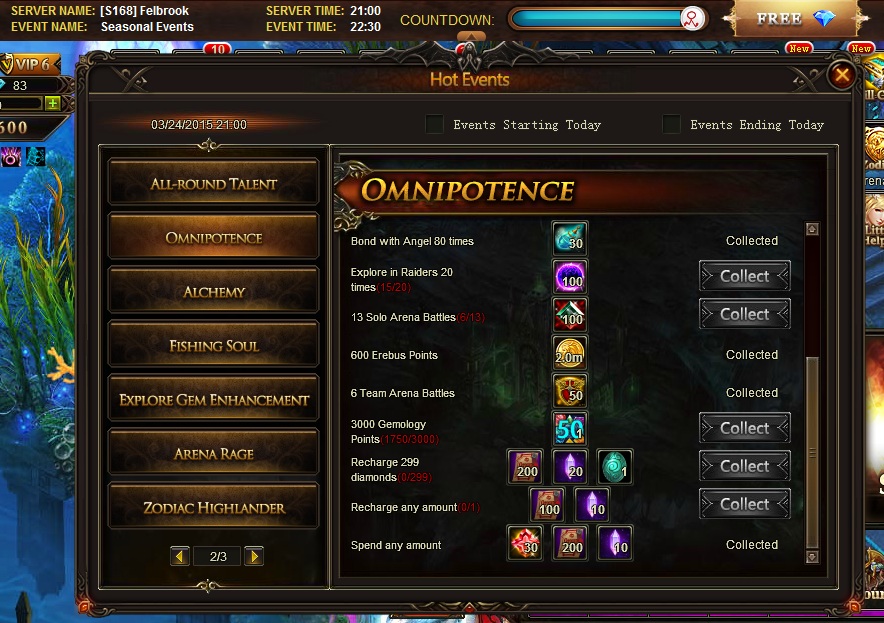Click the red gem Spend reward icon
The image size is (884, 623).
point(525,543)
